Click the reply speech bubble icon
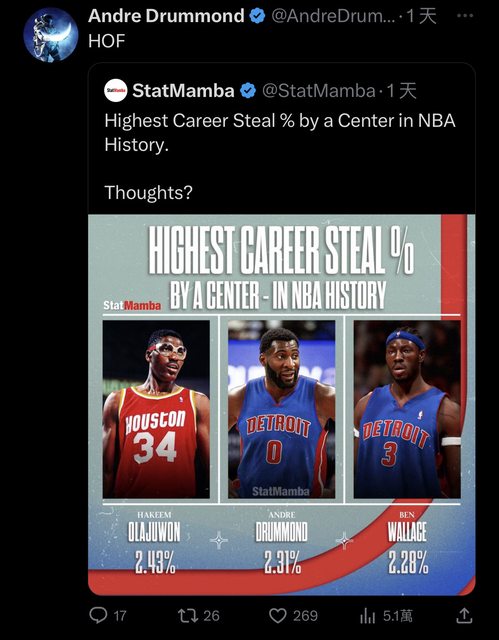The height and width of the screenshot is (640, 499). click(98, 616)
